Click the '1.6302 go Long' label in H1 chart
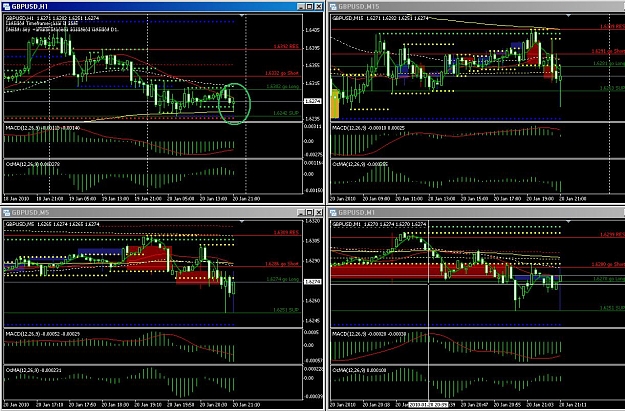The image size is (625, 411). [x=283, y=86]
